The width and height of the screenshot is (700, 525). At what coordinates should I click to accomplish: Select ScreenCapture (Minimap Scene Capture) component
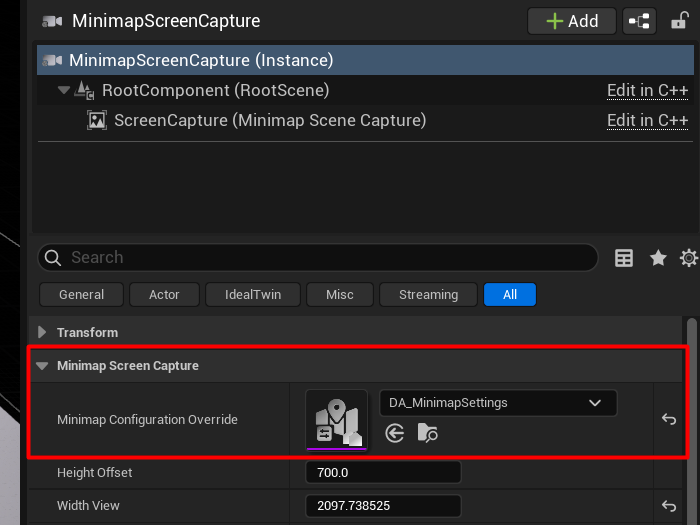(270, 121)
